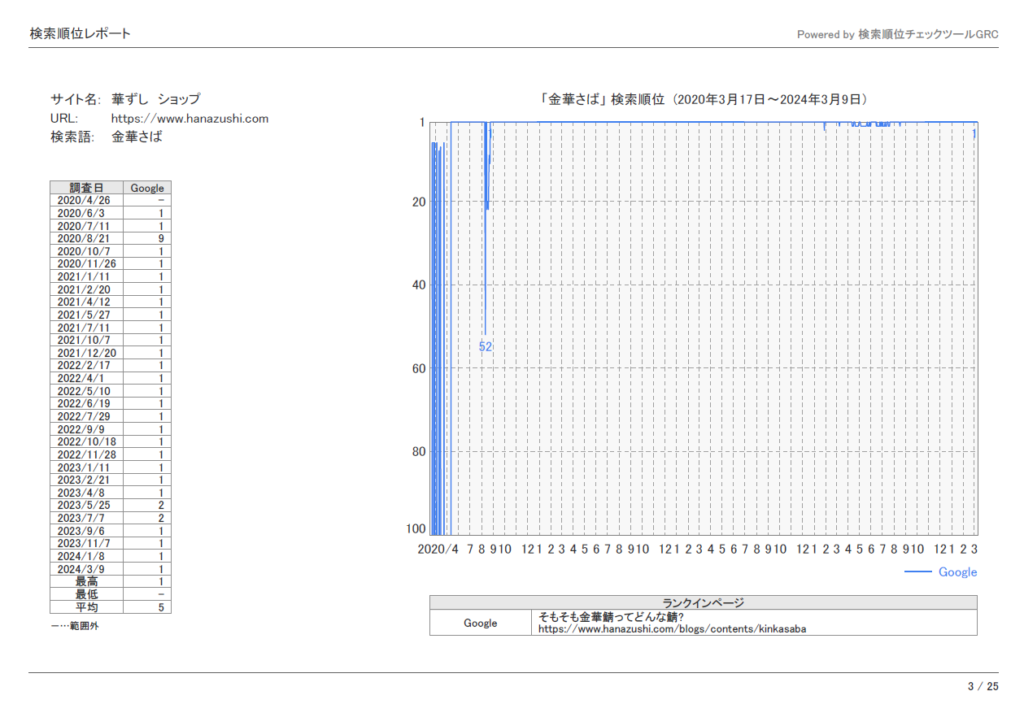The image size is (1024, 704).
Task: Click the site name 華ずし ショップ
Action: point(155,99)
